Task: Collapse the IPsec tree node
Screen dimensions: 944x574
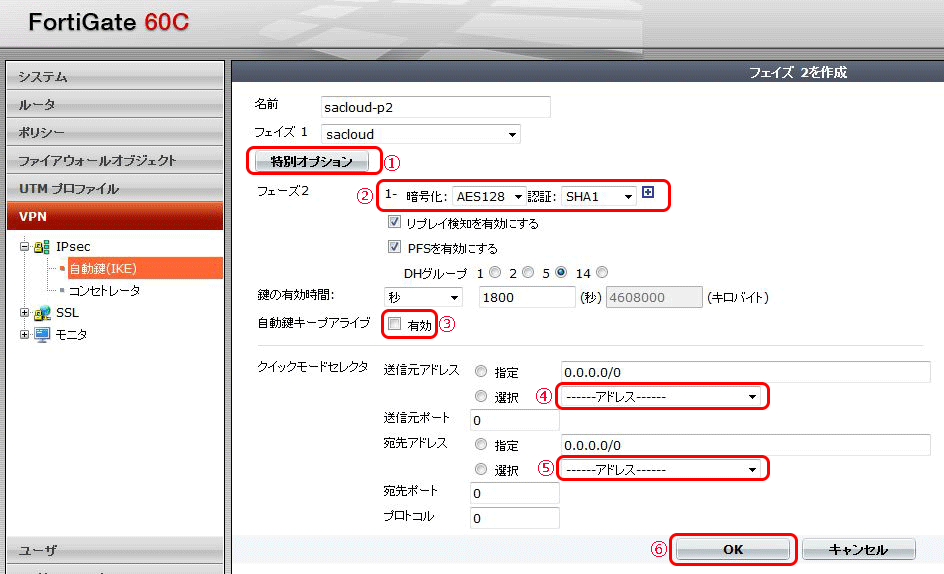Action: click(x=25, y=246)
